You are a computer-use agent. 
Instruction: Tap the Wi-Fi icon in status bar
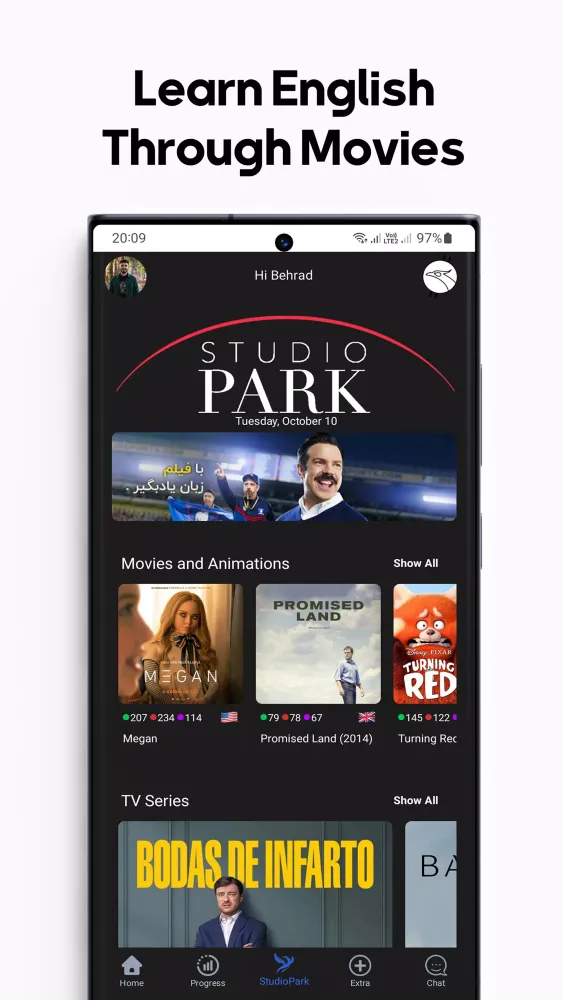360,238
